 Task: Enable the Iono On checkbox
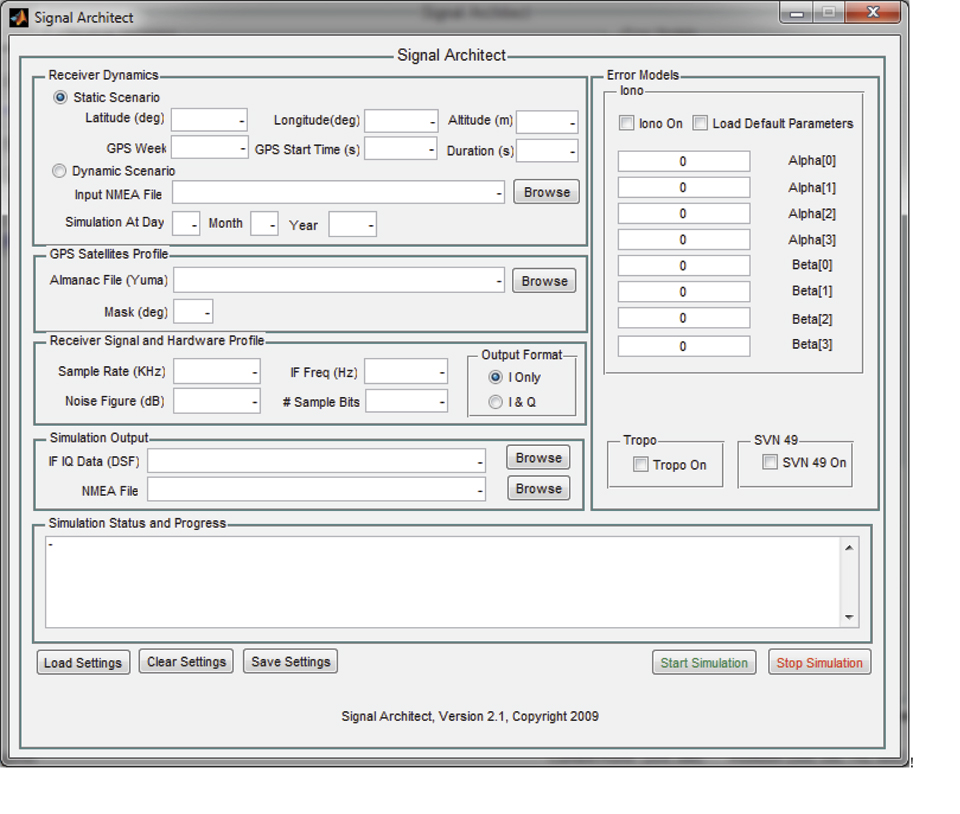point(627,123)
